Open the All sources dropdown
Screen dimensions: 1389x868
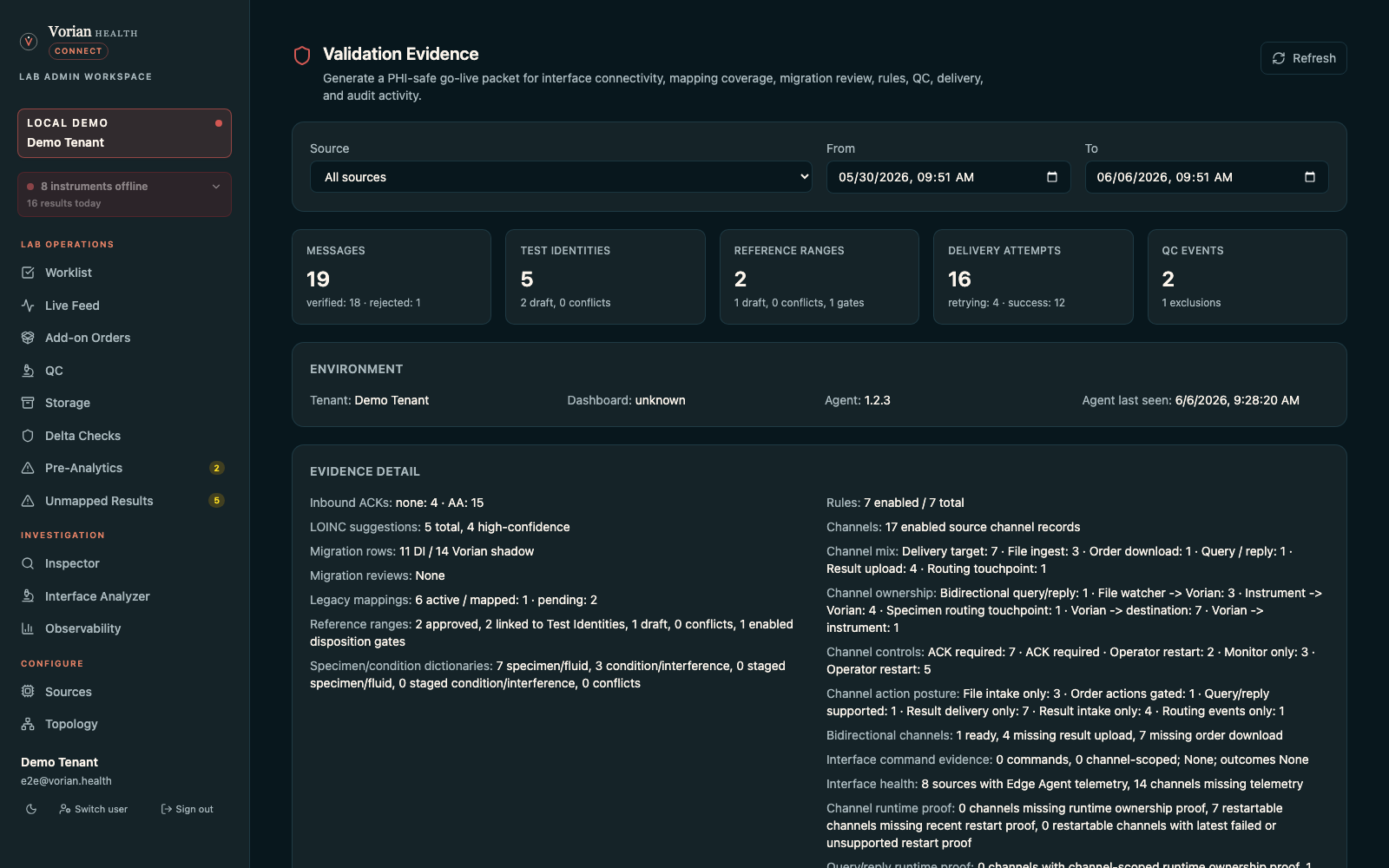point(561,177)
